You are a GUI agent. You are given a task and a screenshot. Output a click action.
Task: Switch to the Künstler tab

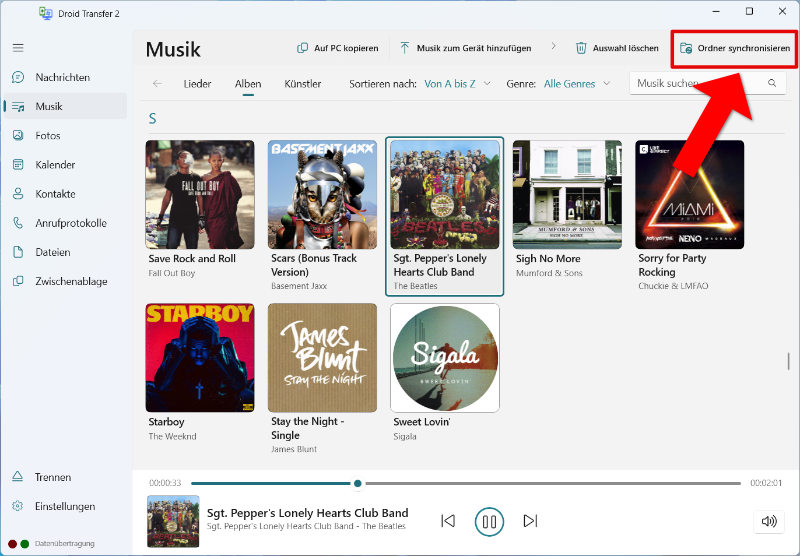coord(303,84)
